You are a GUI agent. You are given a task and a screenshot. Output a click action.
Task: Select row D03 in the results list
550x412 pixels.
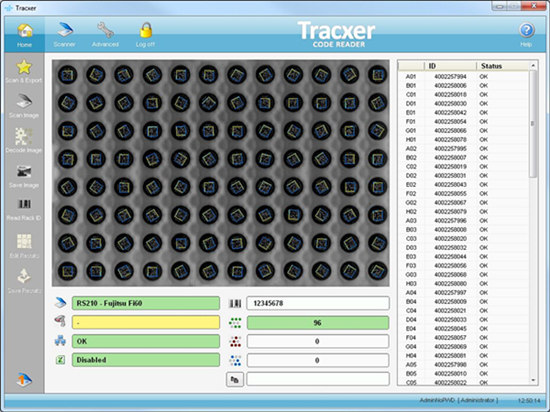(463, 248)
